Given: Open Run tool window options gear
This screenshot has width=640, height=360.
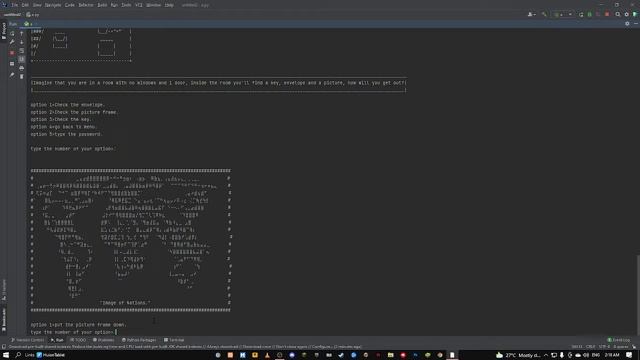Looking at the screenshot, I should (x=627, y=24).
